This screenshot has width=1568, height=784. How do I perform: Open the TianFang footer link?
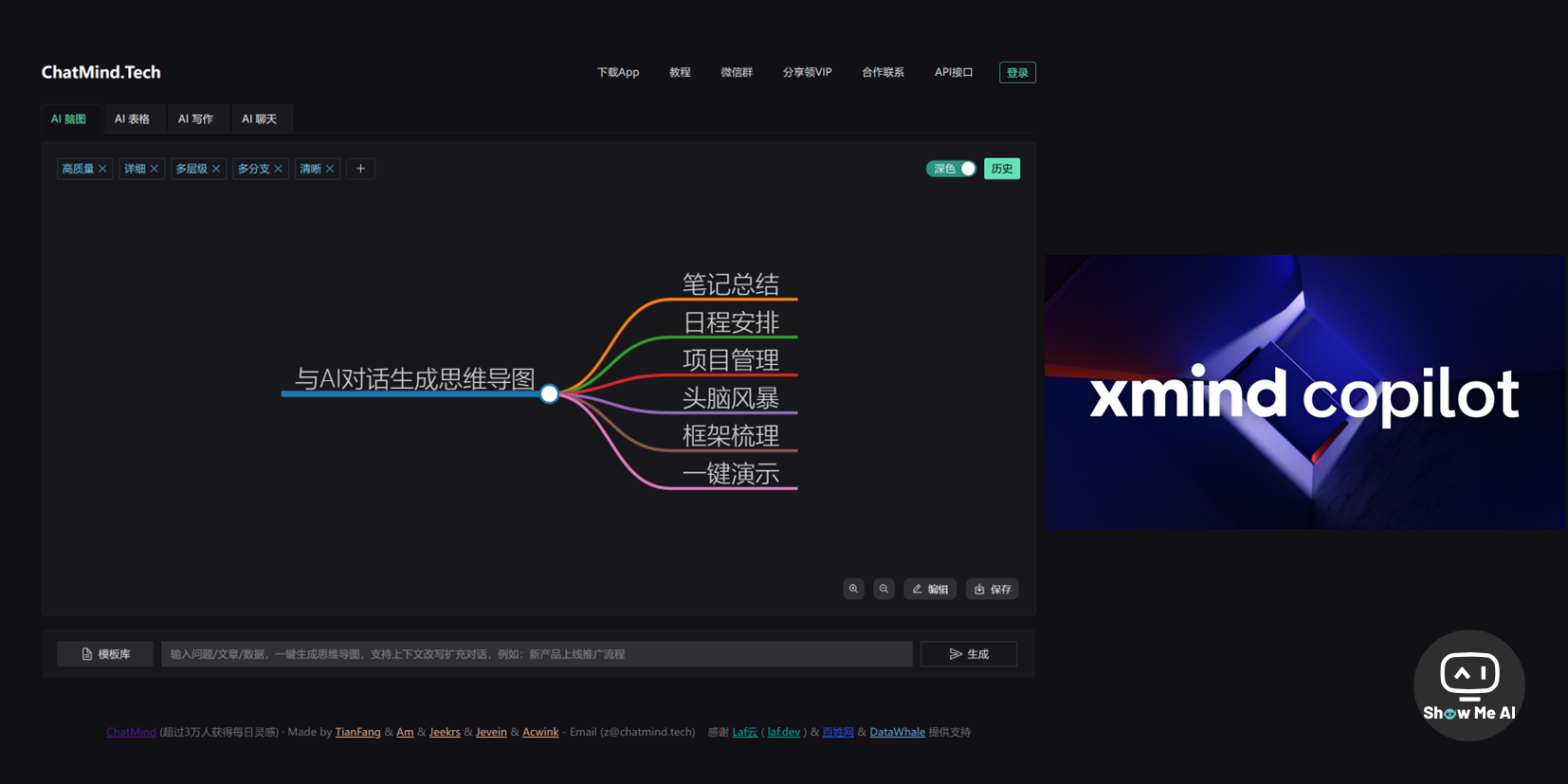357,732
